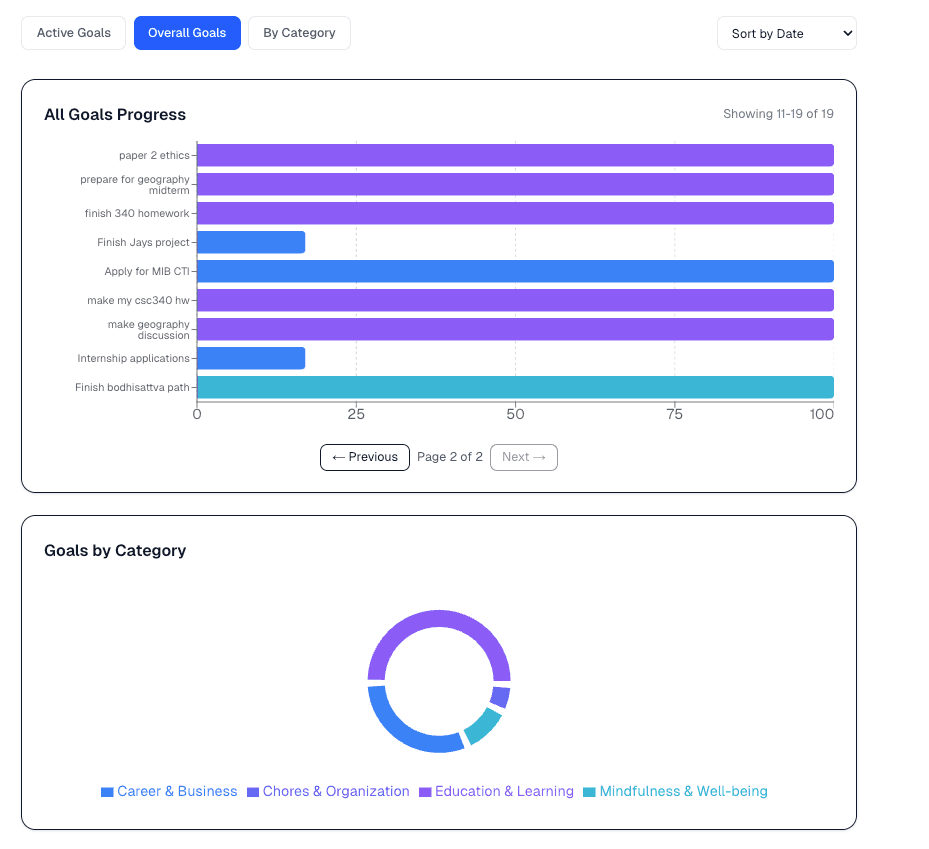Open the Sort by Date dropdown
929x849 pixels.
tap(786, 33)
